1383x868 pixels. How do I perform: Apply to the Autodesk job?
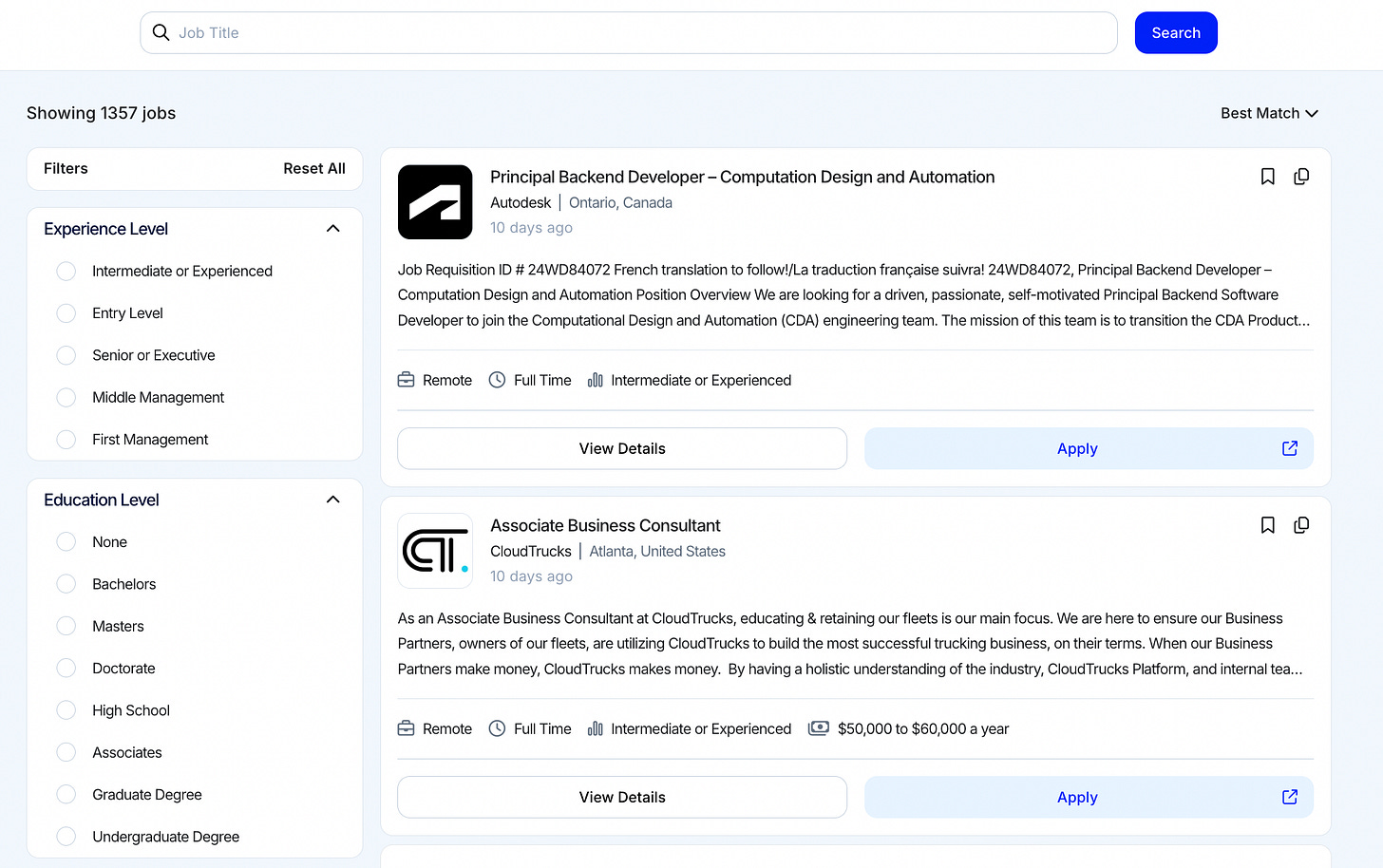coord(1089,448)
